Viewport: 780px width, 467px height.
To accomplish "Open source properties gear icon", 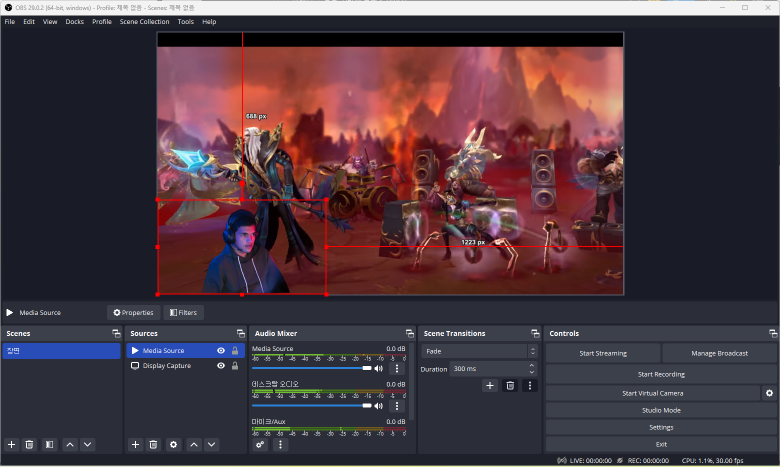I will click(173, 445).
